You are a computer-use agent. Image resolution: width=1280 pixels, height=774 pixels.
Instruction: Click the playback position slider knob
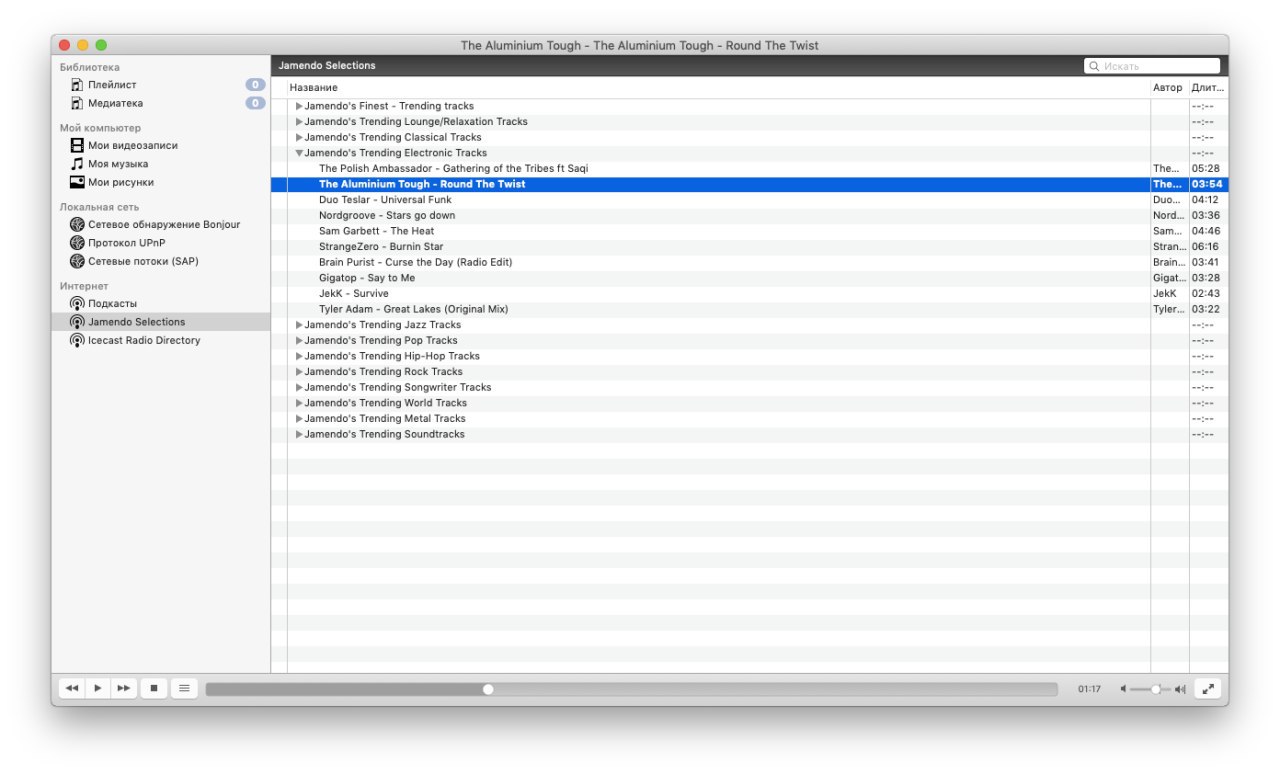pos(488,689)
